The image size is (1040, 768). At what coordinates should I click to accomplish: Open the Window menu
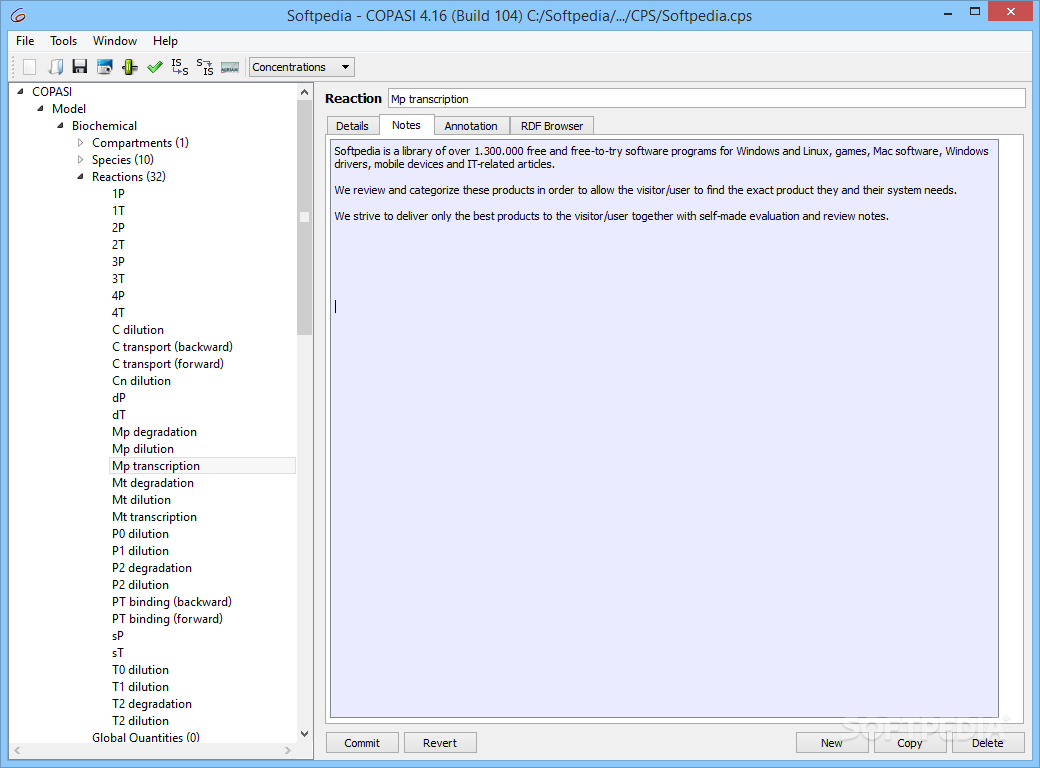[x=115, y=40]
